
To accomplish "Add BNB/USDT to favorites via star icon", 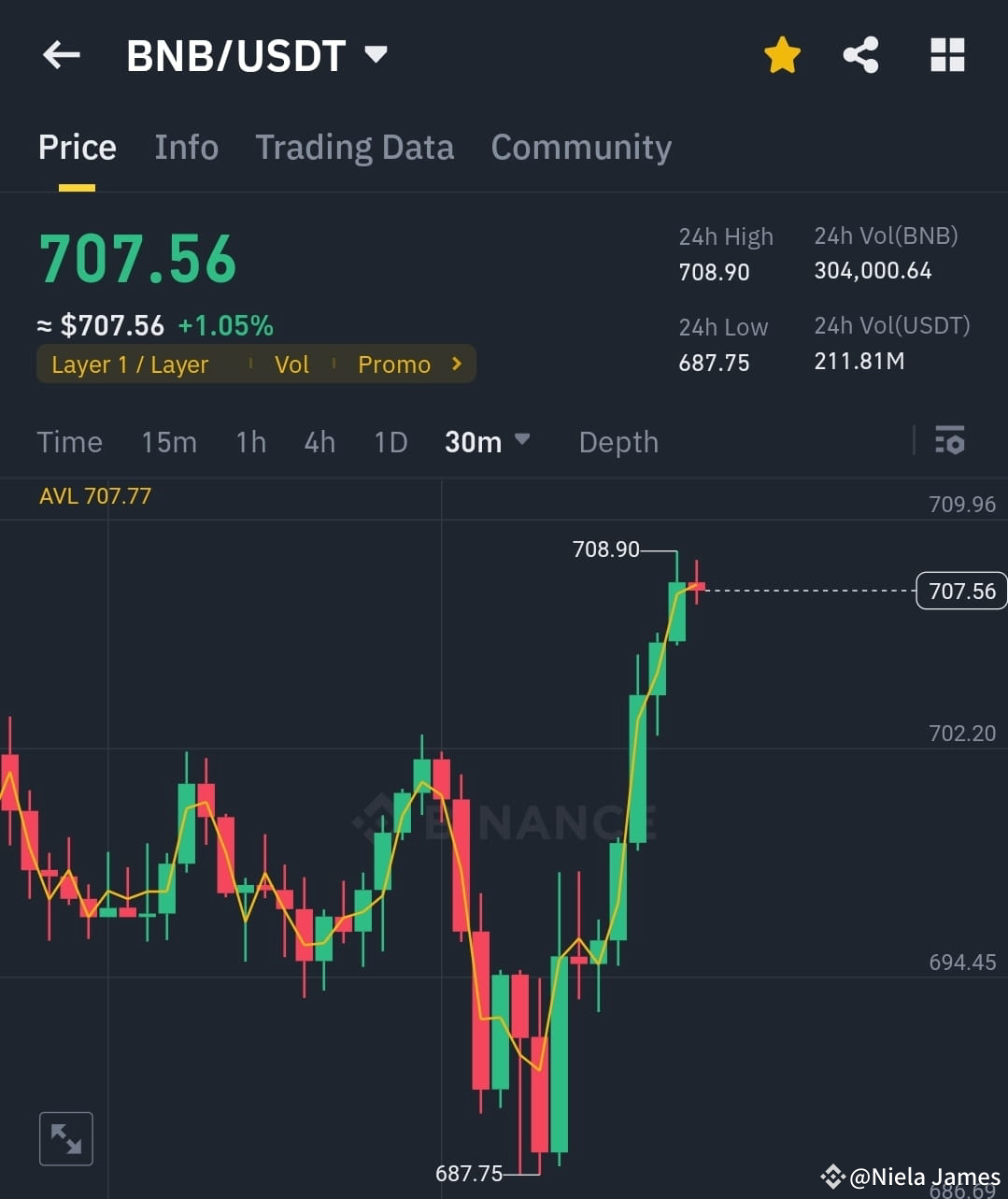I will (x=782, y=54).
